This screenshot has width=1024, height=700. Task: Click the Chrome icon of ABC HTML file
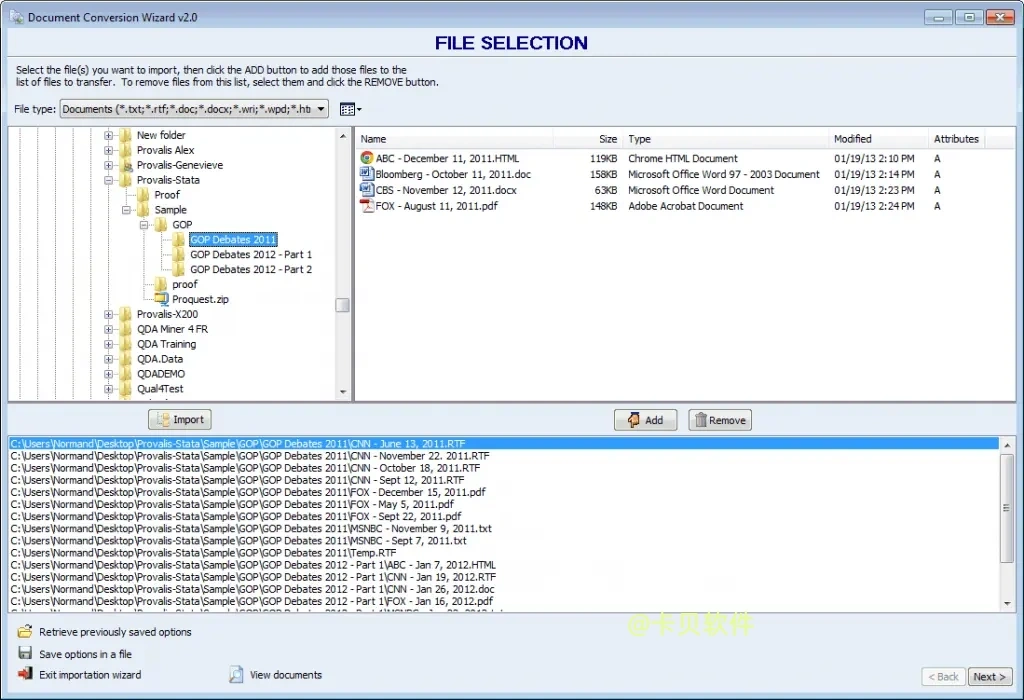click(x=366, y=158)
